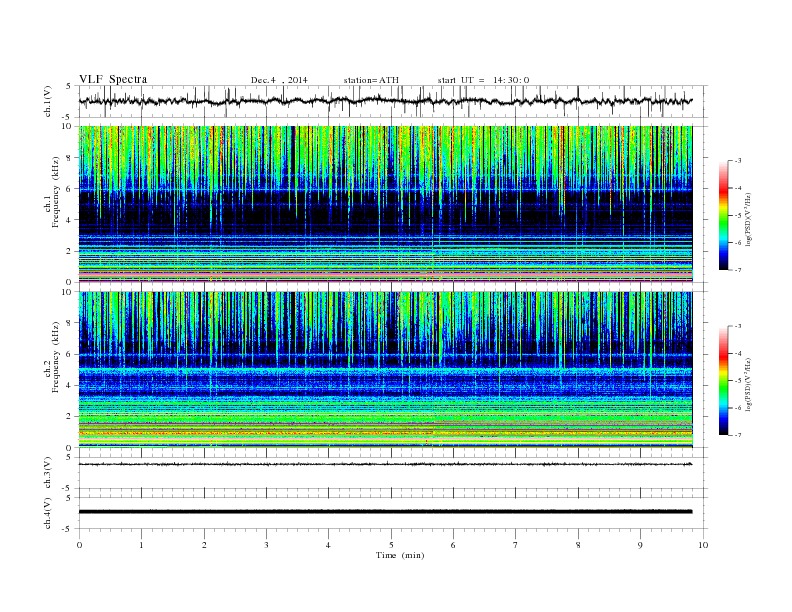The image size is (792, 612).
Task: Click the time axis tick label "3"
Action: click(266, 545)
